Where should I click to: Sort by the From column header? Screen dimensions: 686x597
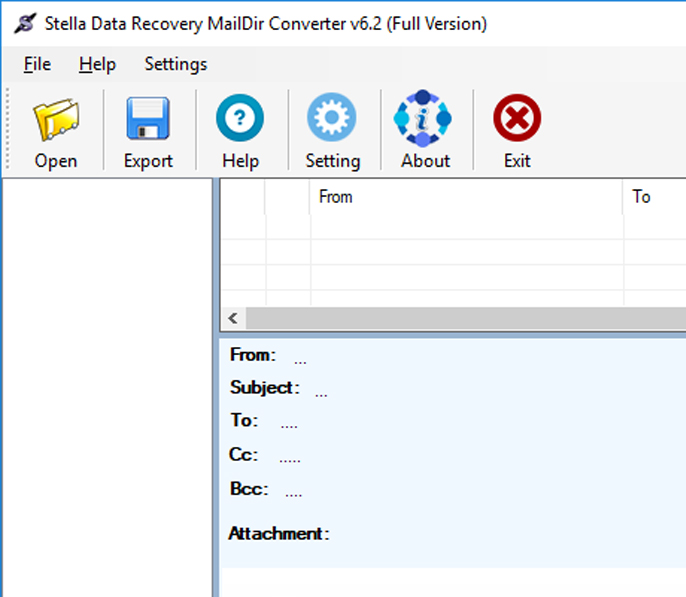(466, 197)
